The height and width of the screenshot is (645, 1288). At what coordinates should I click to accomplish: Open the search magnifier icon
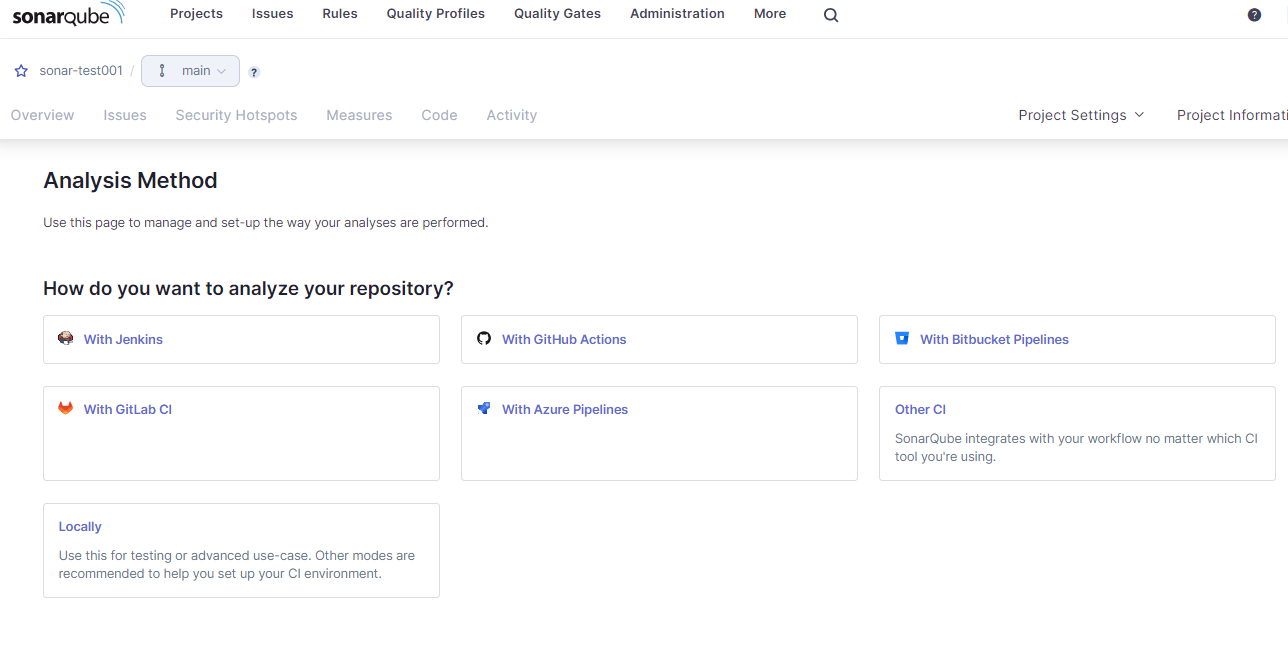(x=831, y=15)
